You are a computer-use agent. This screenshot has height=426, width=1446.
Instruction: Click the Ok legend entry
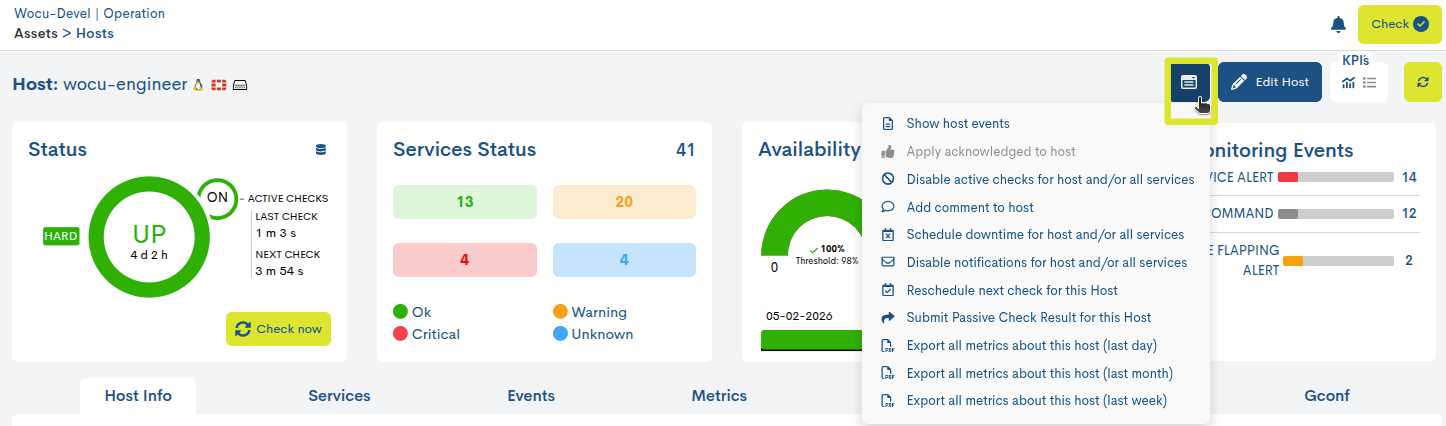413,312
